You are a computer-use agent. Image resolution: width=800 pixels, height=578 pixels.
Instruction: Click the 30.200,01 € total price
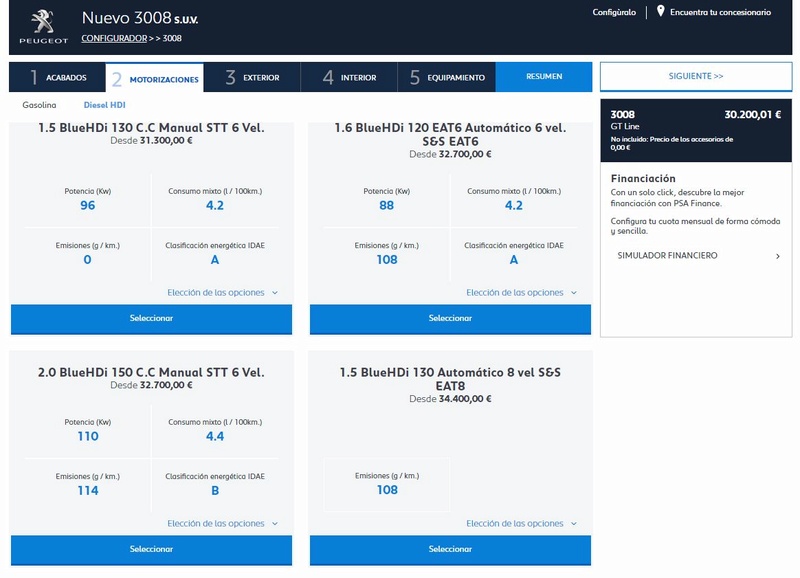pyautogui.click(x=753, y=115)
